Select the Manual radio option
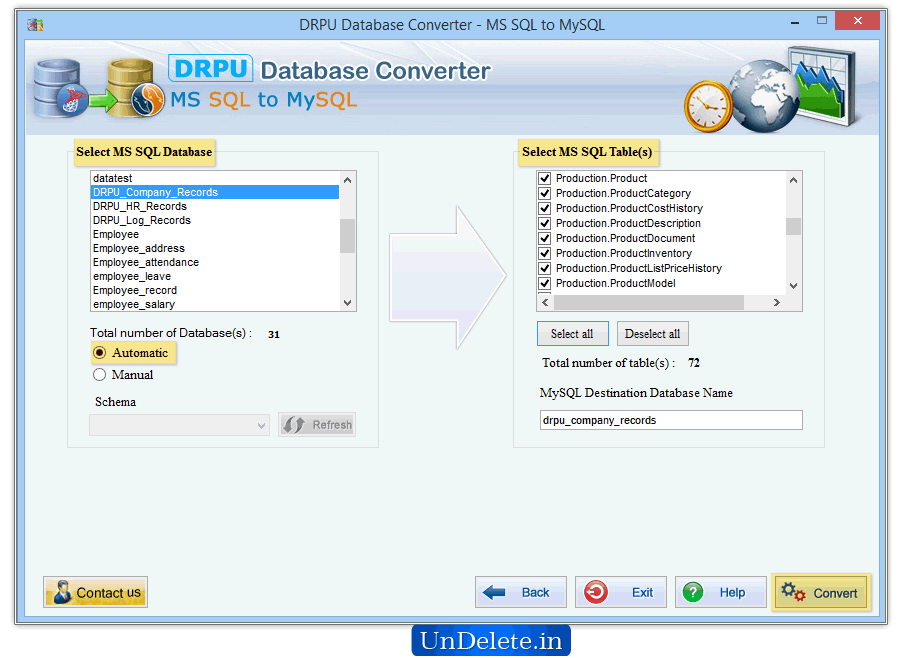 point(99,375)
